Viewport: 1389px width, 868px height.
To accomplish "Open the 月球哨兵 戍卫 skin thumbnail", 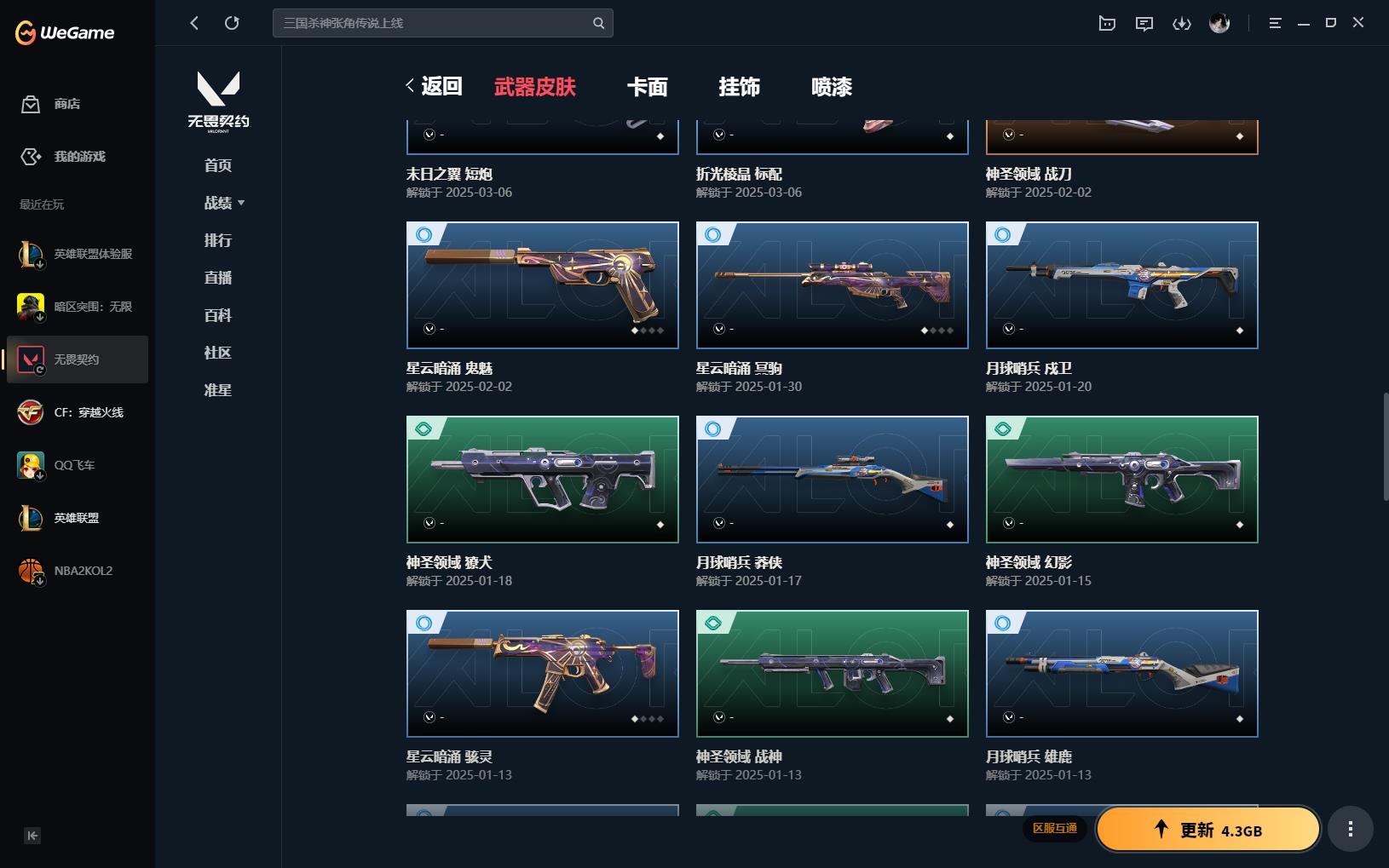I will [1121, 285].
